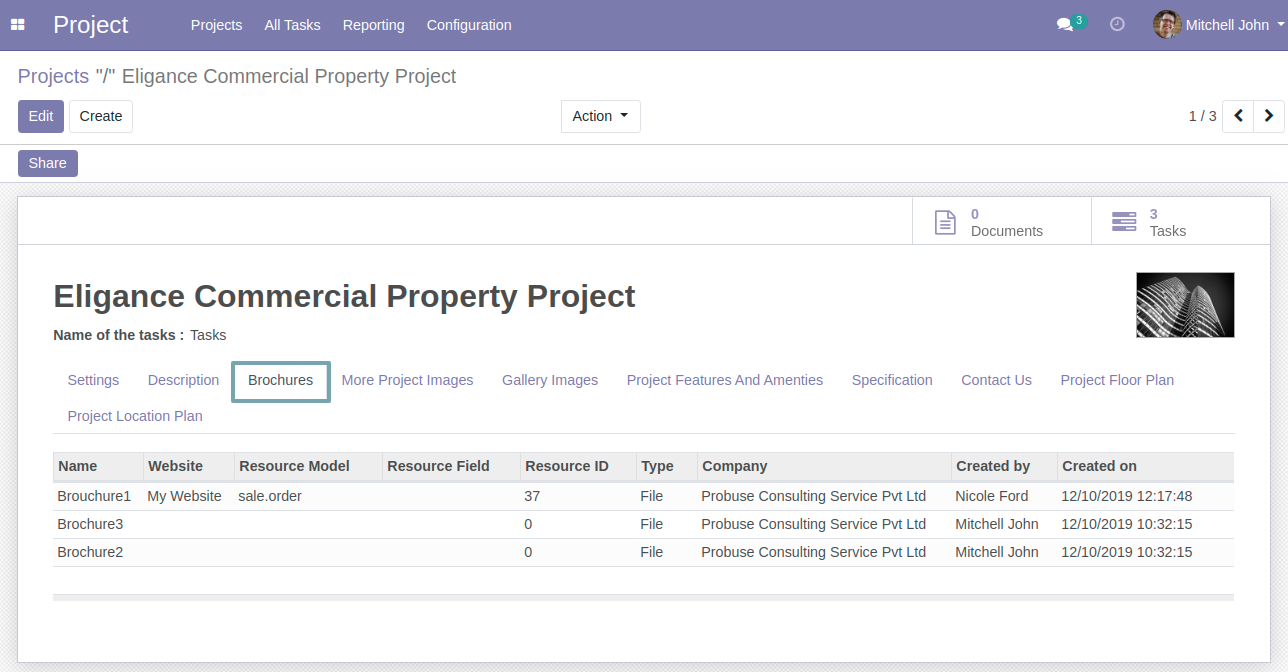
Task: Open the 3 Tasks stat button
Action: coord(1180,221)
